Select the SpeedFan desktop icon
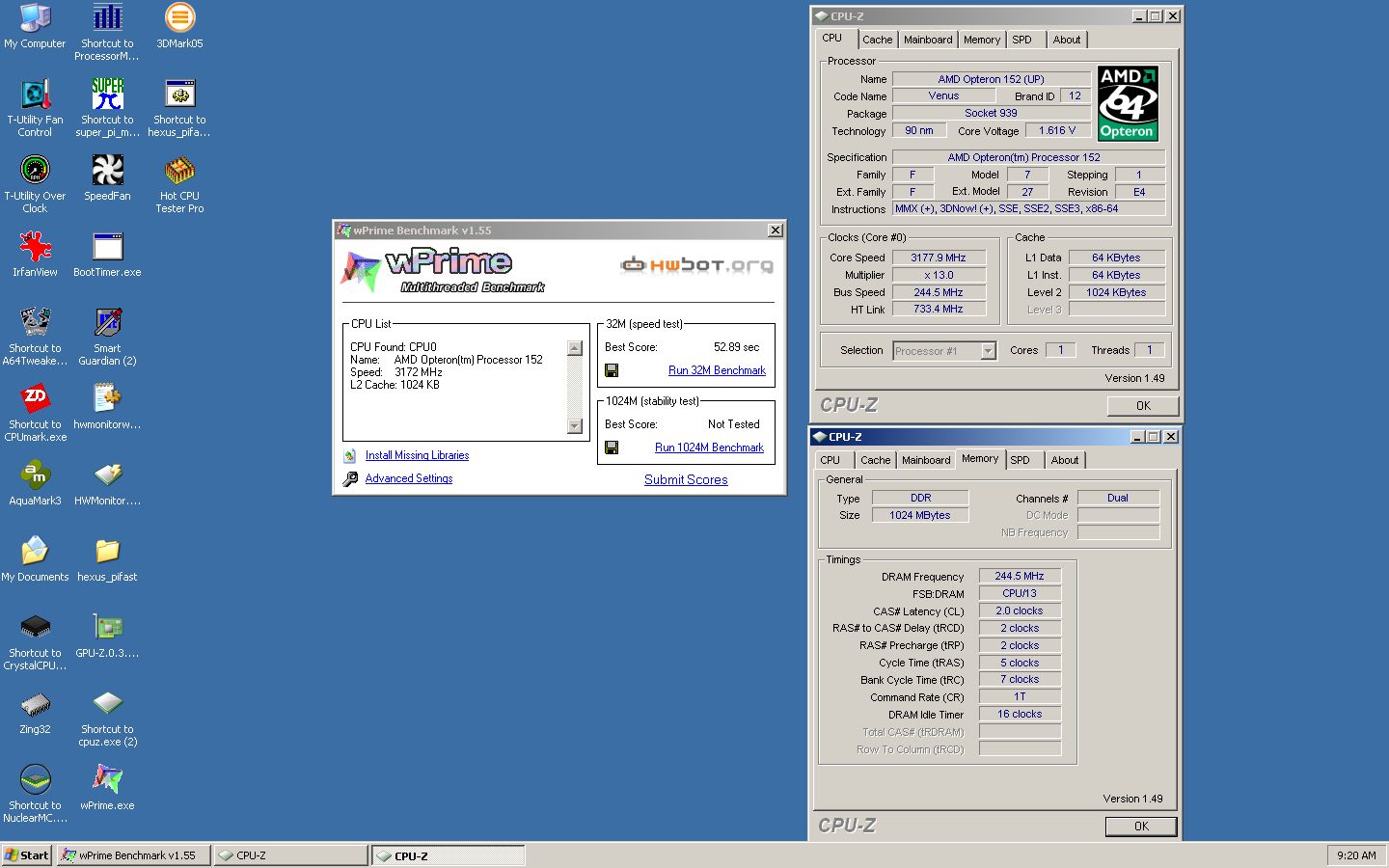The height and width of the screenshot is (868, 1389). (107, 170)
